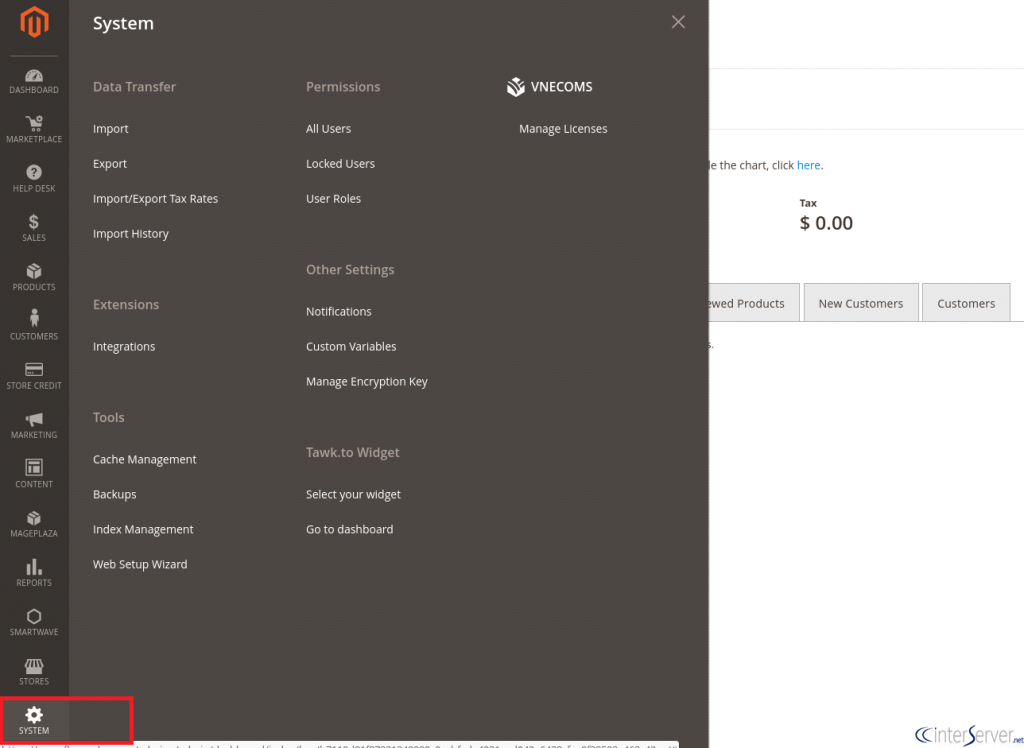
Task: Click the Extensions heading
Action: tap(126, 305)
